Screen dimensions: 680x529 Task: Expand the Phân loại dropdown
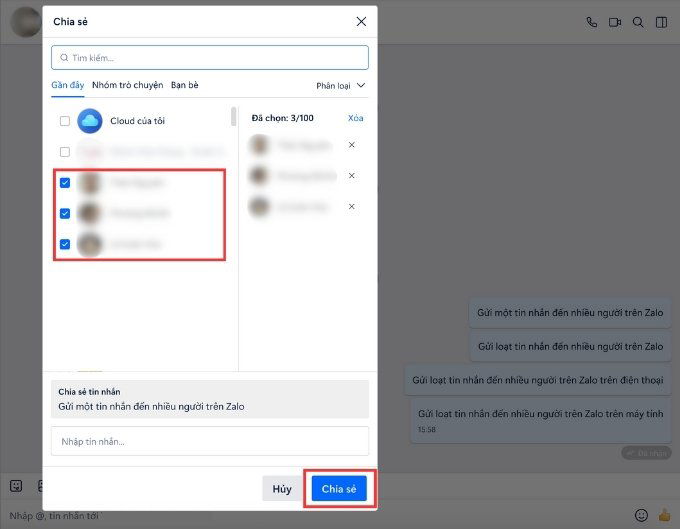point(341,86)
